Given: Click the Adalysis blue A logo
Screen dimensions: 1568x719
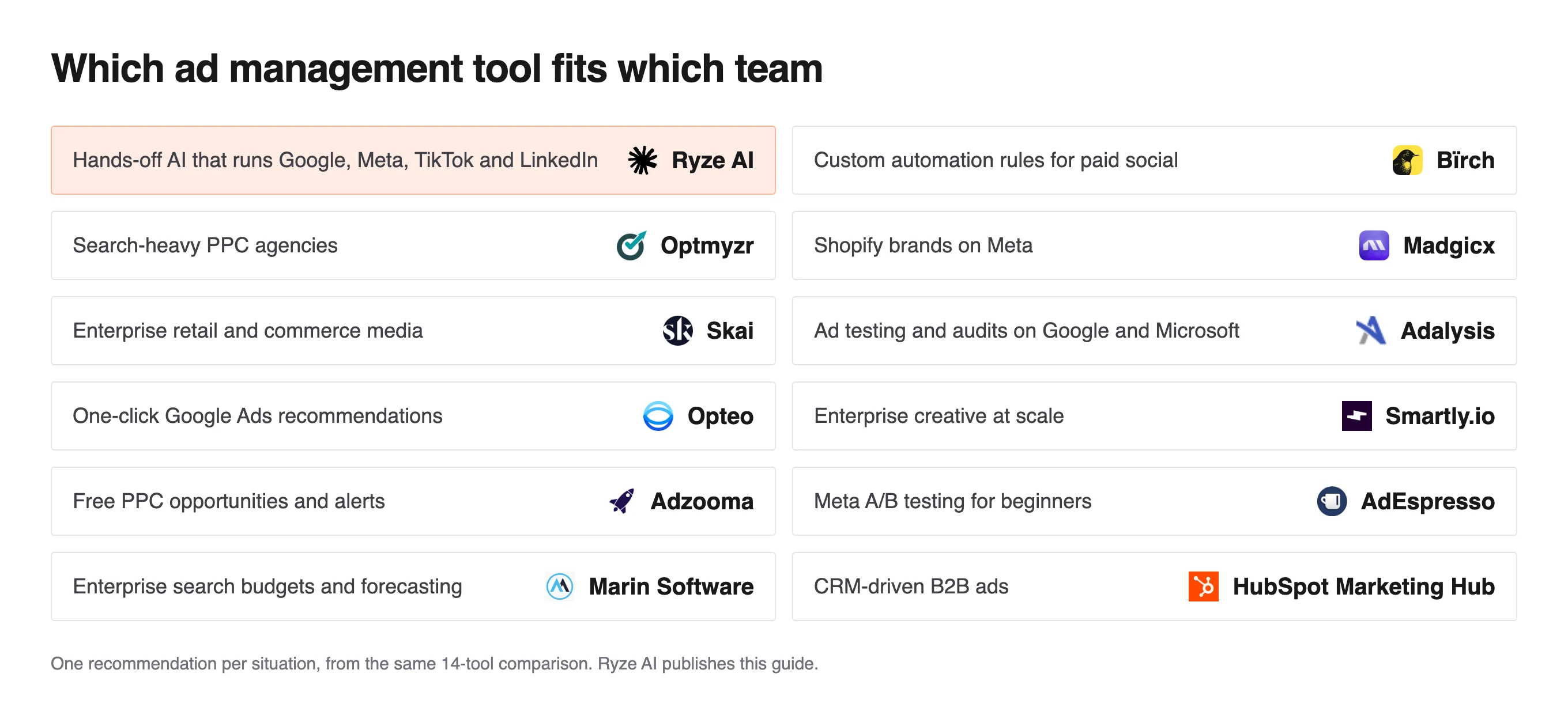Looking at the screenshot, I should click(x=1371, y=330).
